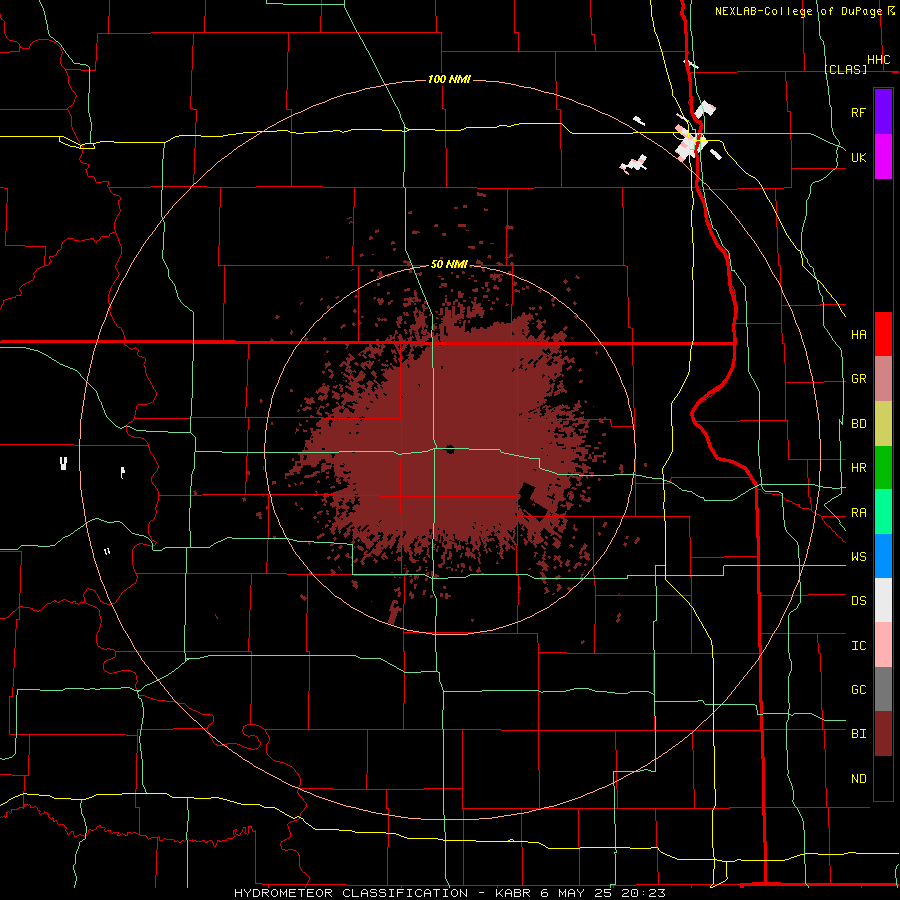
Task: Click the 'GR' legend label
Action: coord(859,379)
